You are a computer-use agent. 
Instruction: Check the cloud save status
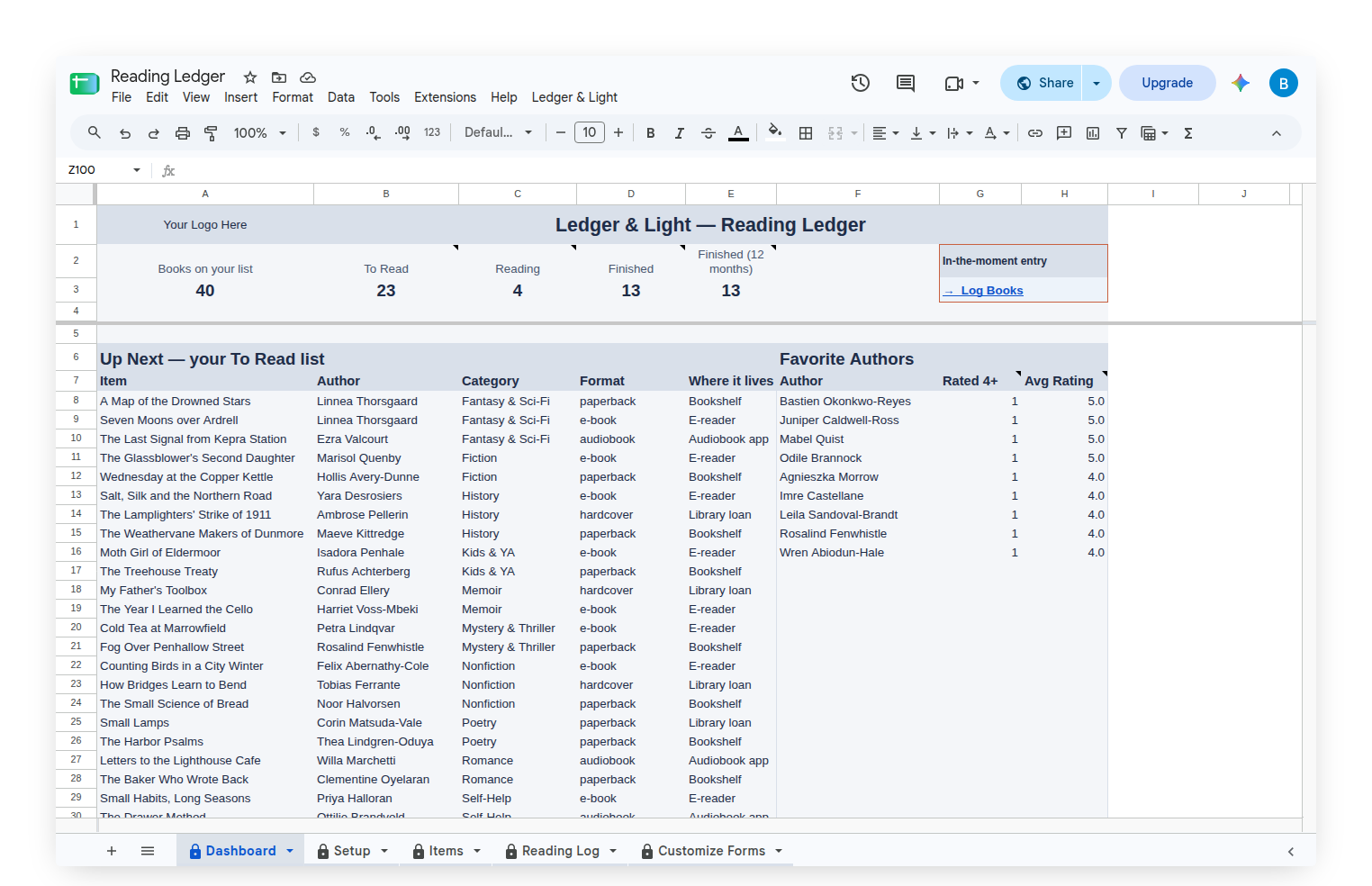(308, 77)
